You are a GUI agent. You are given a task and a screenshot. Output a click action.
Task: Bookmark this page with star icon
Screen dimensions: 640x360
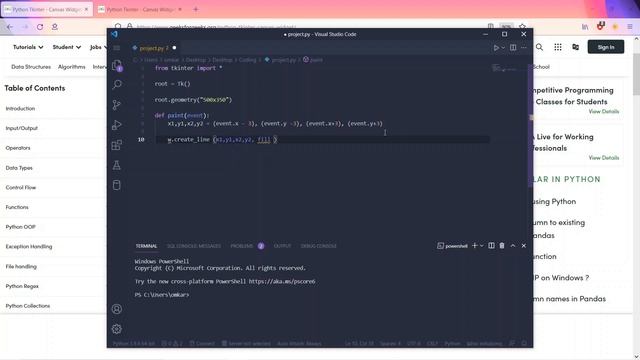pos(522,27)
